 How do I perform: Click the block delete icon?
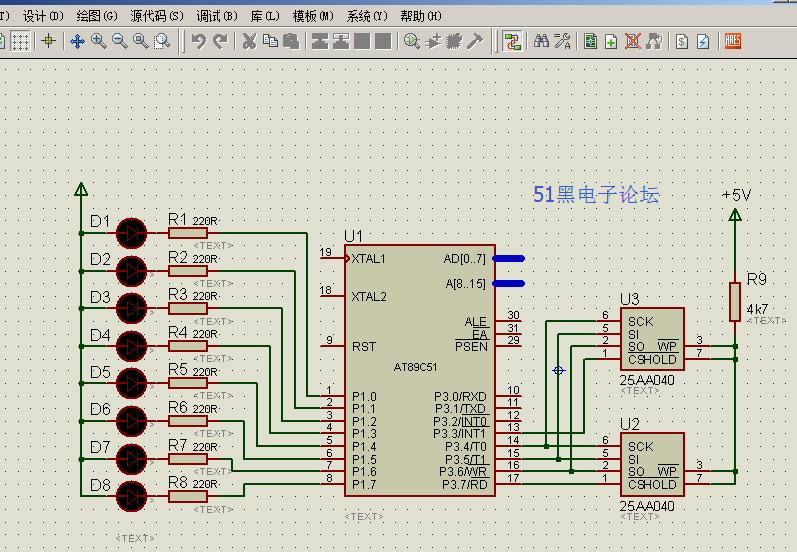[383, 41]
